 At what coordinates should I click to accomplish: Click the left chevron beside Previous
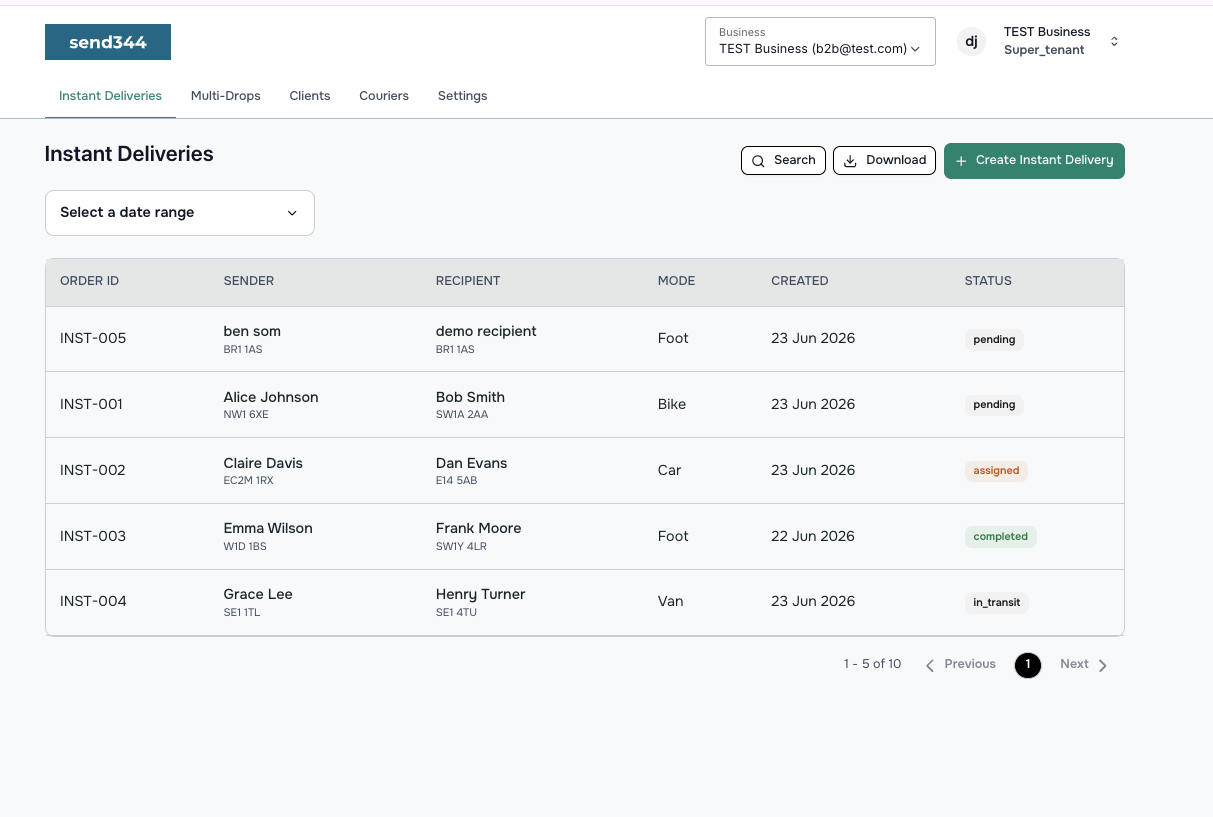(930, 665)
